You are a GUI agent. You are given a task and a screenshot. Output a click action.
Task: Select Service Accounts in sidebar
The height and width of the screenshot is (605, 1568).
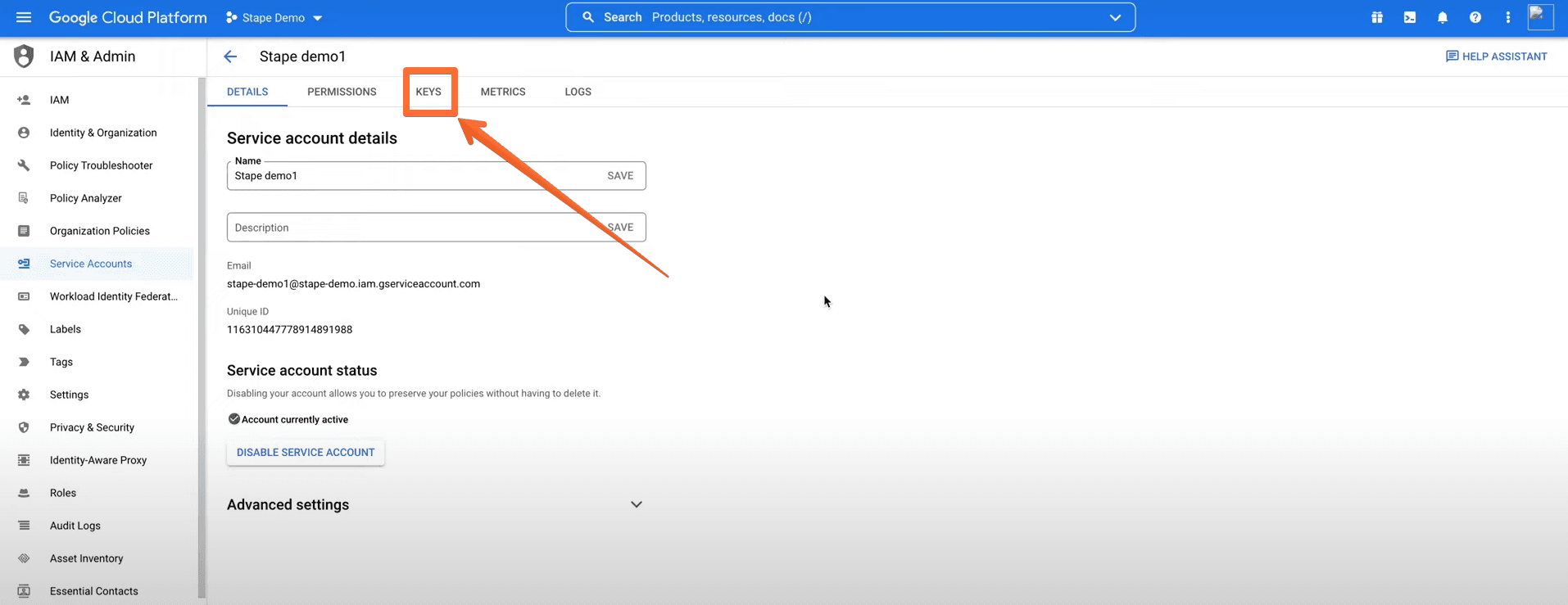(91, 264)
